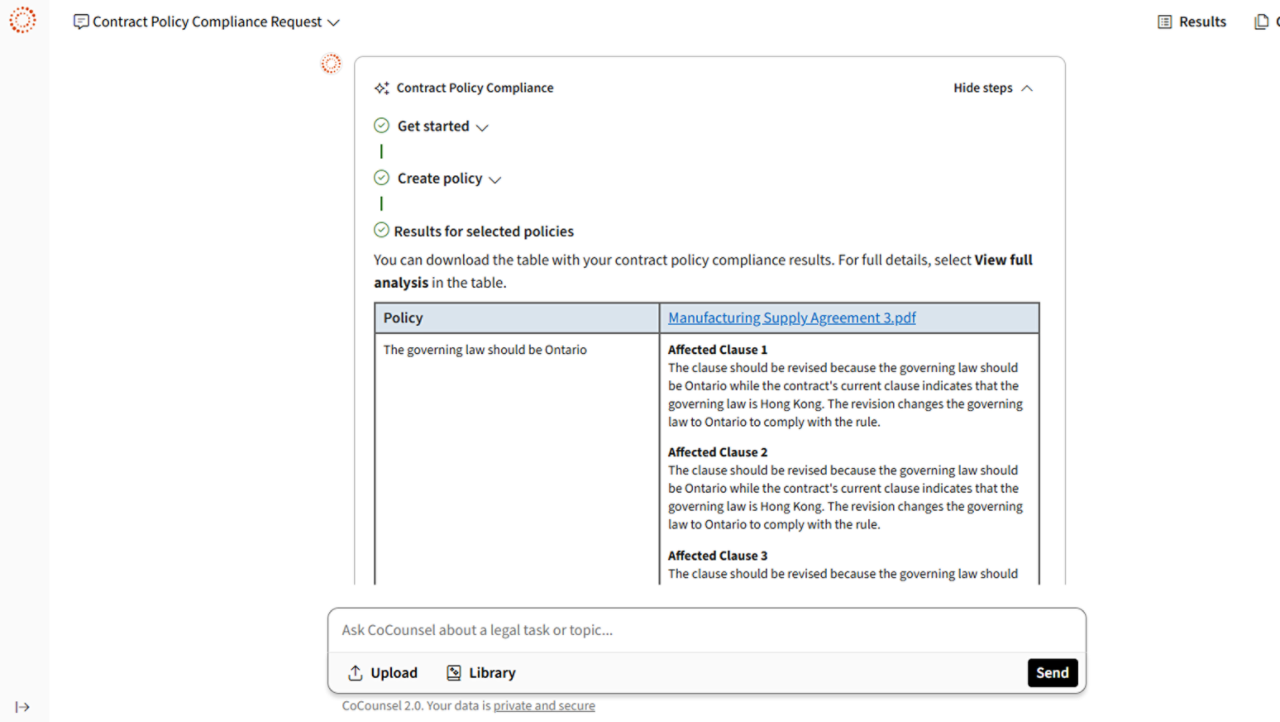Collapse steps with Hide steps

click(993, 88)
